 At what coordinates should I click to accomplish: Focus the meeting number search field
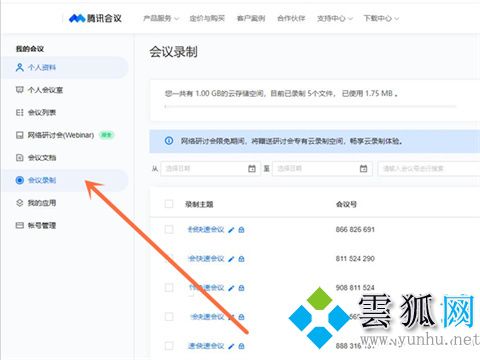429,169
